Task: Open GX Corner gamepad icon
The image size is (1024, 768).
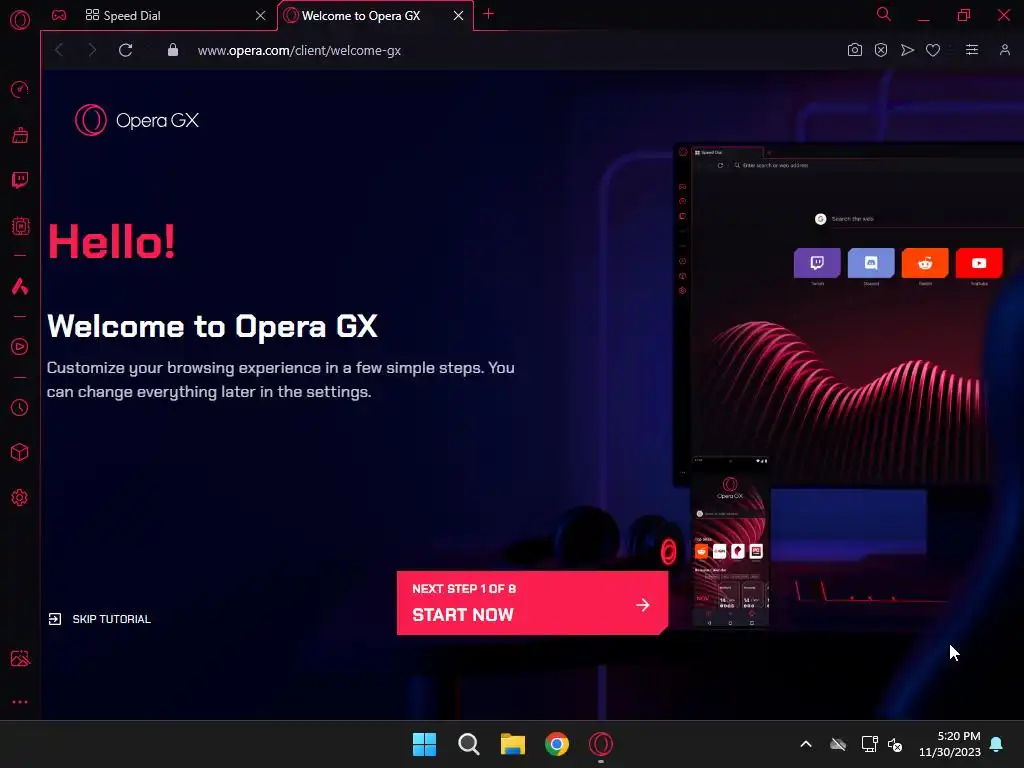Action: tap(59, 15)
